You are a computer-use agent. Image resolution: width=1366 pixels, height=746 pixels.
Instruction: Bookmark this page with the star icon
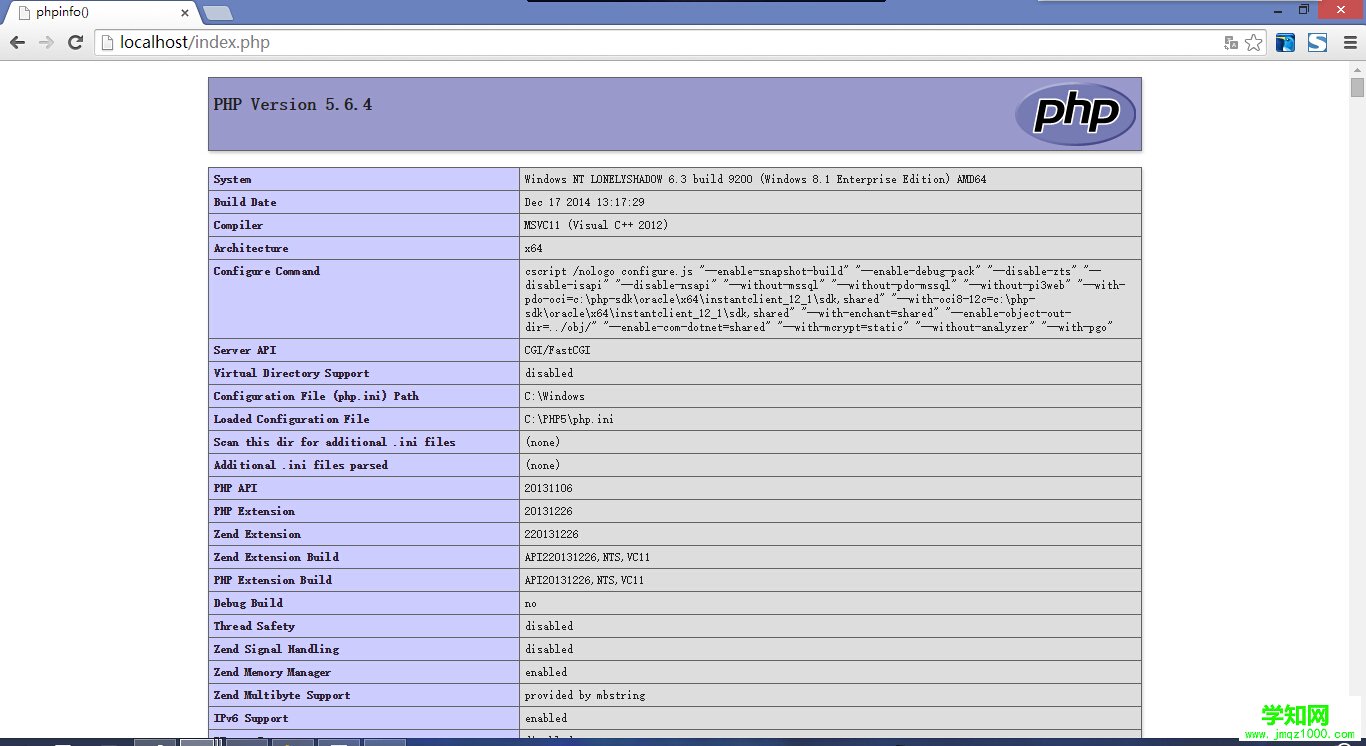click(1254, 43)
